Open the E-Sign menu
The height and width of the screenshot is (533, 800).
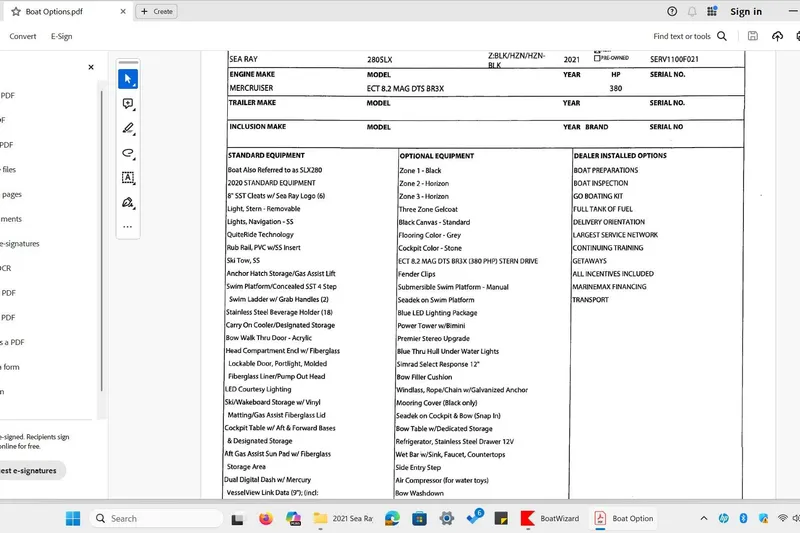pos(62,37)
